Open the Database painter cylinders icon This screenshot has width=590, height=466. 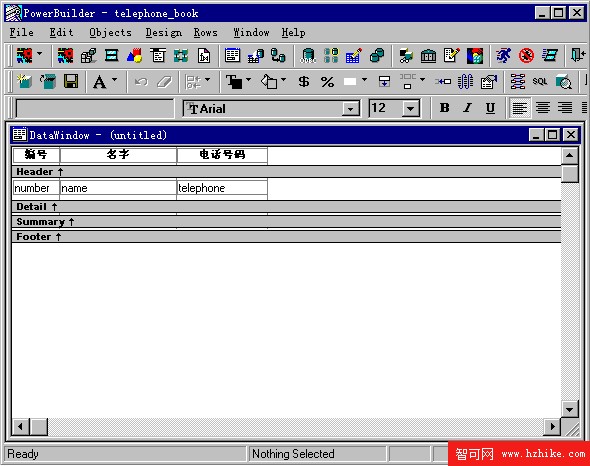[377, 56]
